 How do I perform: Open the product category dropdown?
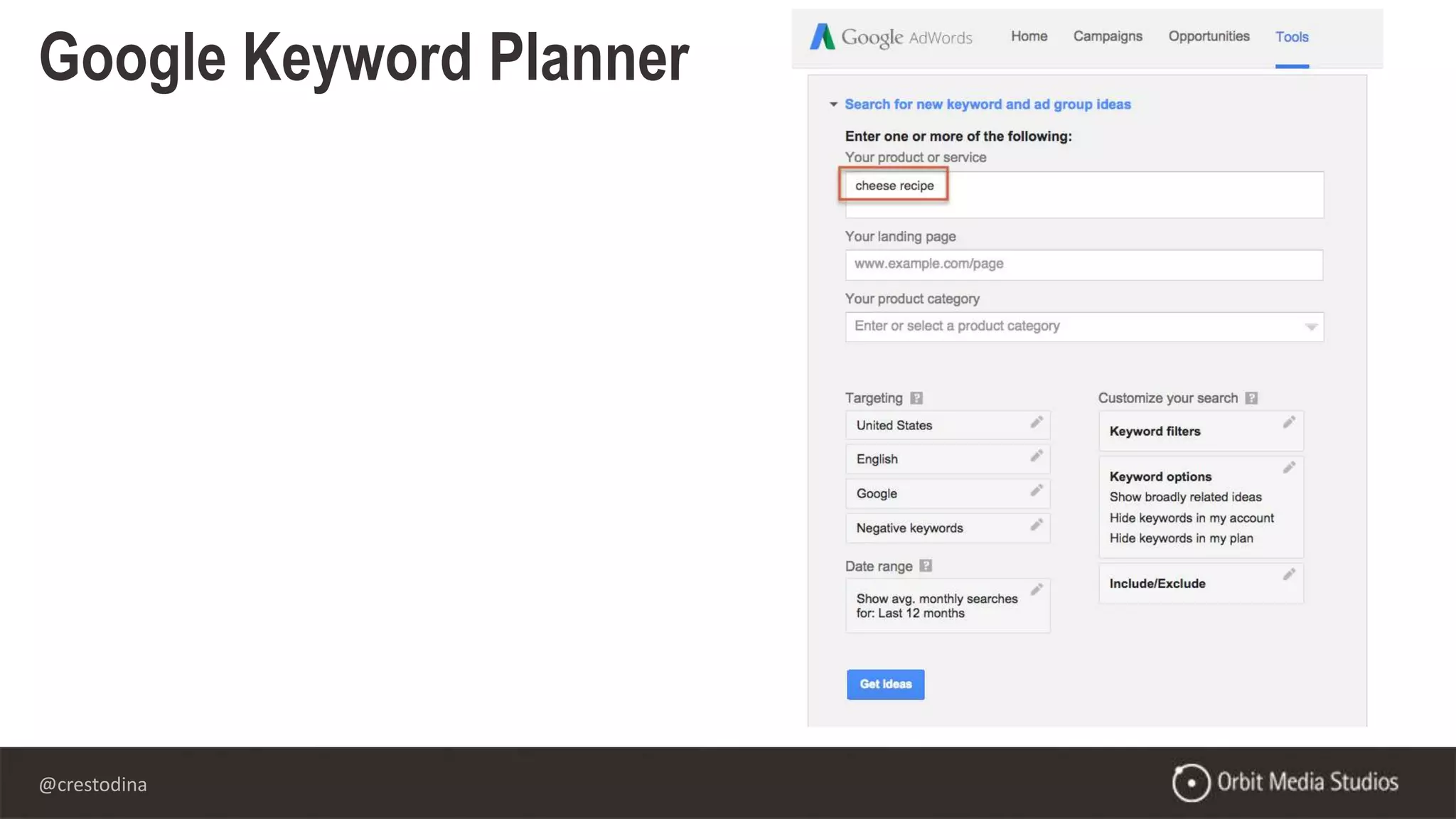1084,326
